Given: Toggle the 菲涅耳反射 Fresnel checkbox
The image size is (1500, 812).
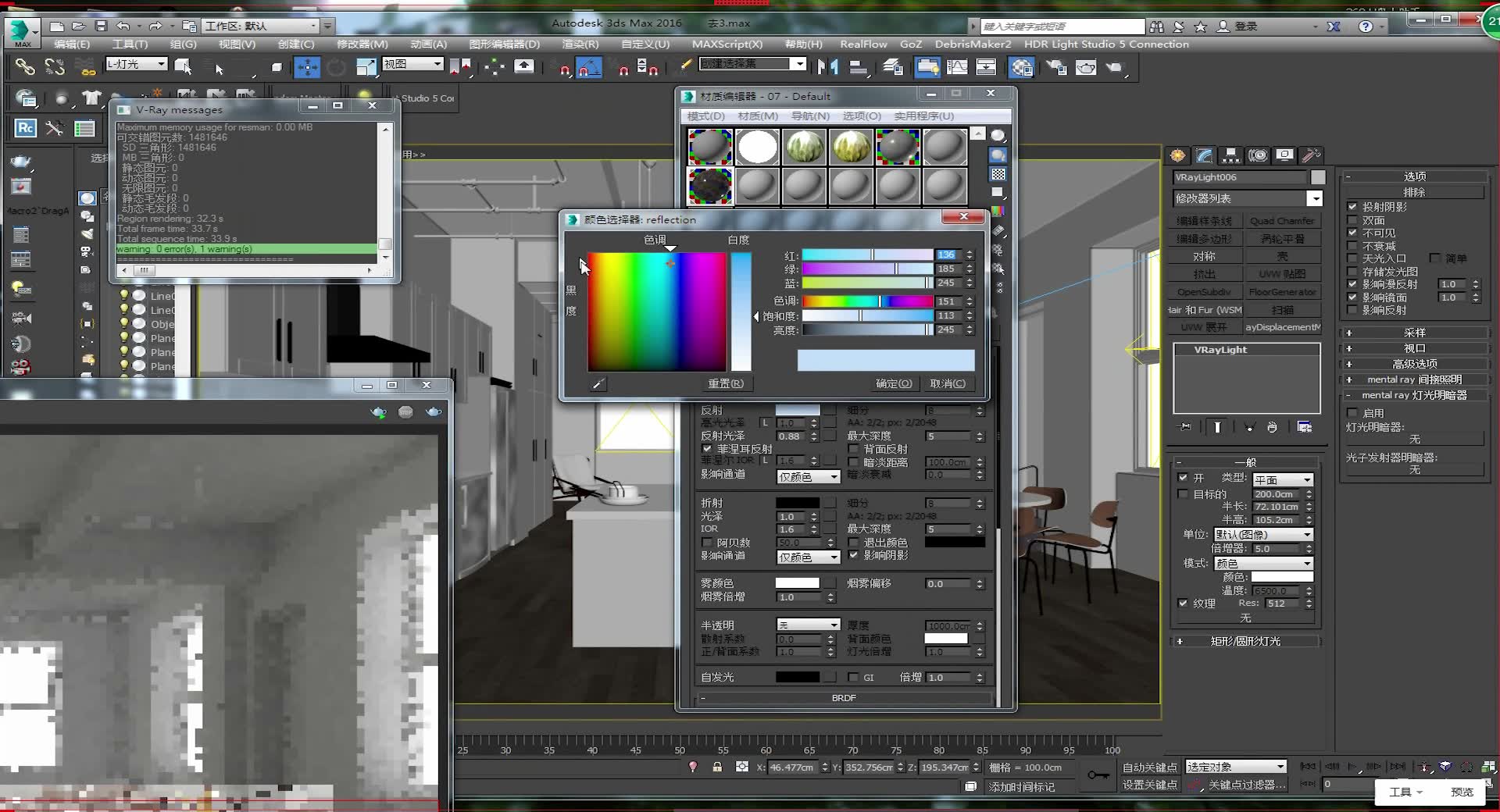Looking at the screenshot, I should [707, 449].
